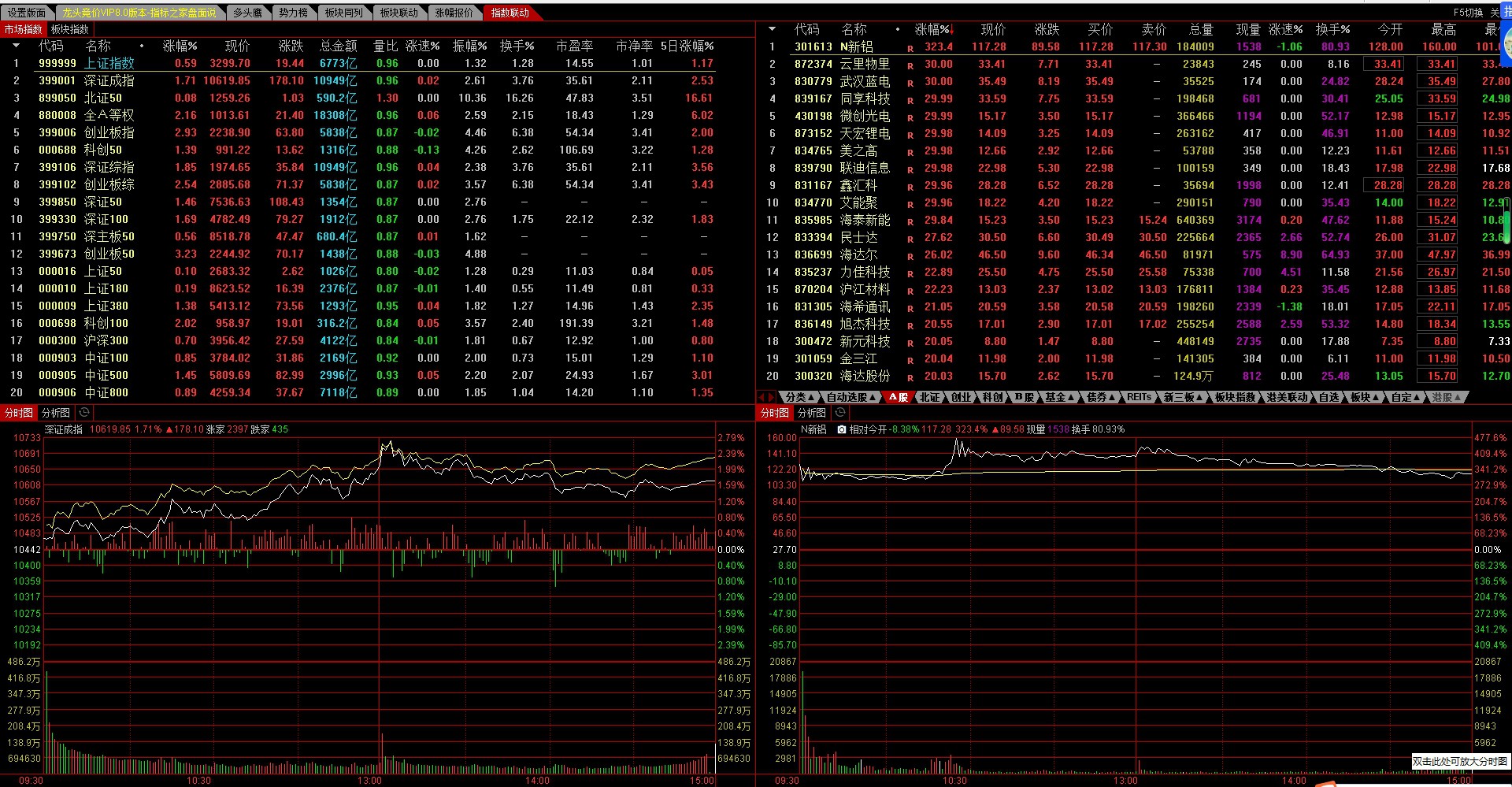Switch to 设置版面 tab
Viewport: 1512px width, 787px height.
click(x=27, y=13)
